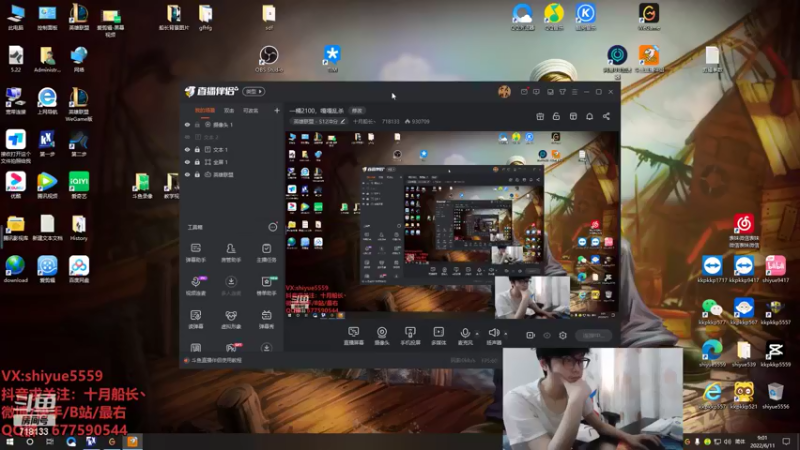Show the hidden 文本 2 source
The image size is (800, 450).
point(187,137)
